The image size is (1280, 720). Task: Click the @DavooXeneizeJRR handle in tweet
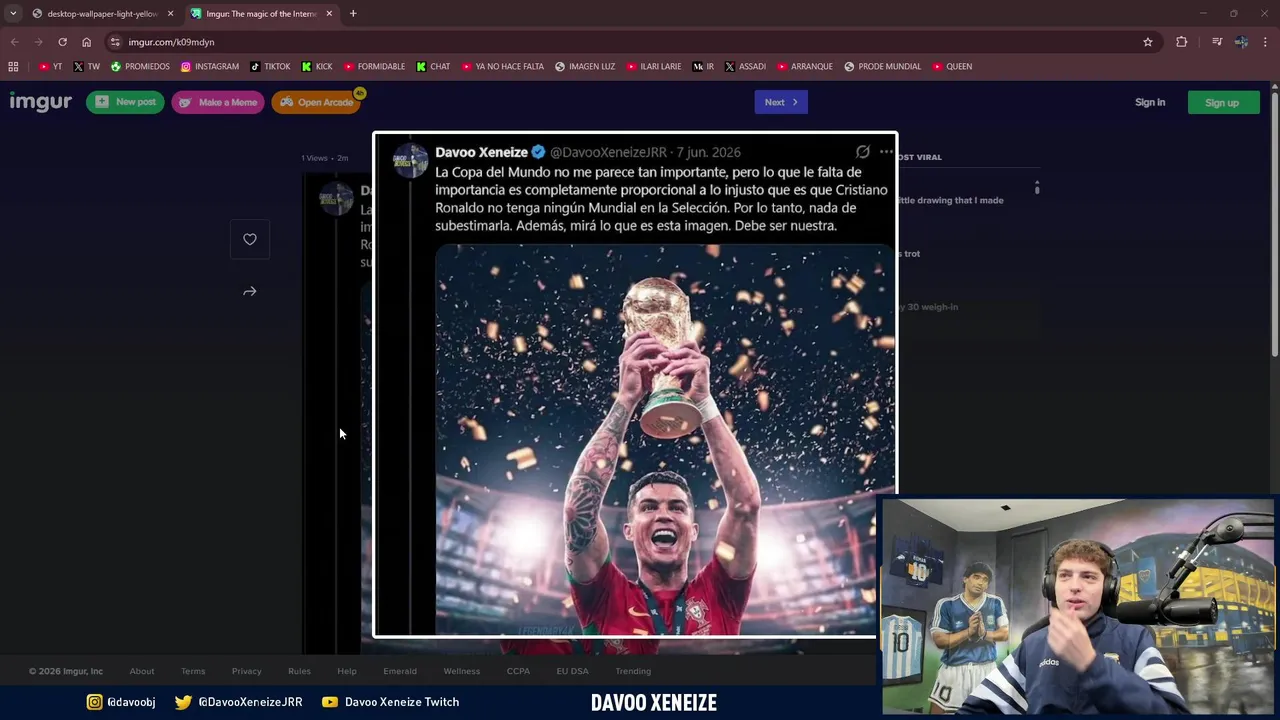[x=608, y=152]
